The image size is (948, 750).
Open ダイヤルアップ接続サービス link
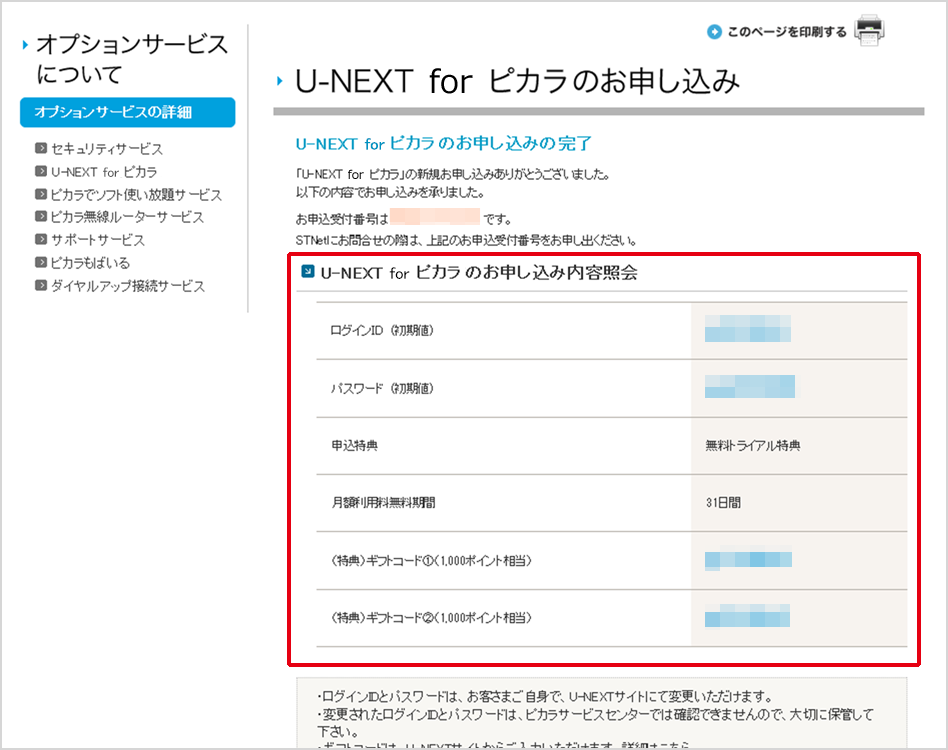(x=128, y=286)
